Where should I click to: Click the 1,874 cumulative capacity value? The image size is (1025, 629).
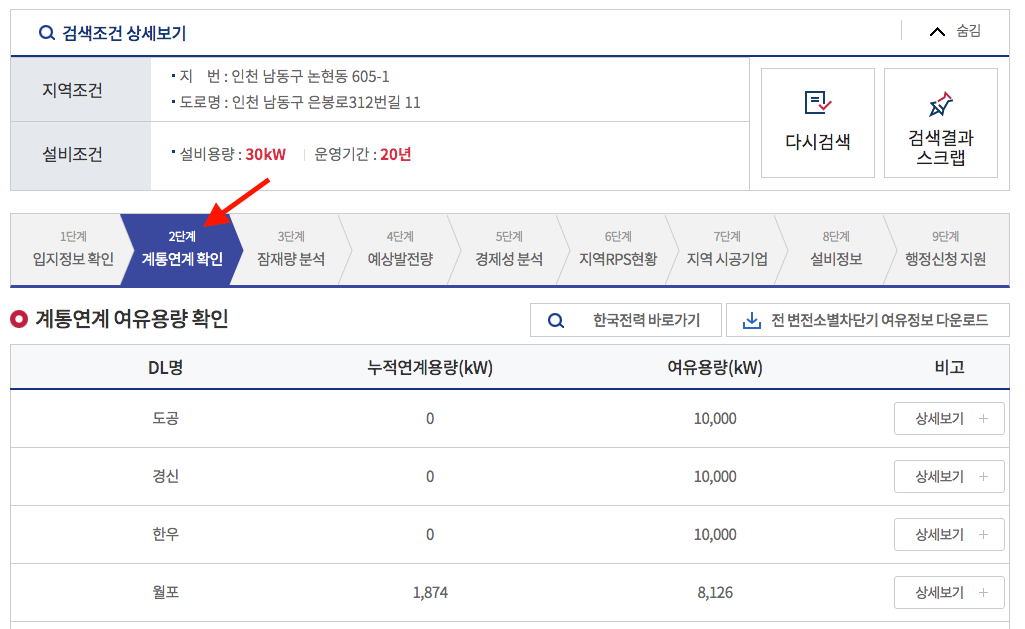[x=430, y=593]
